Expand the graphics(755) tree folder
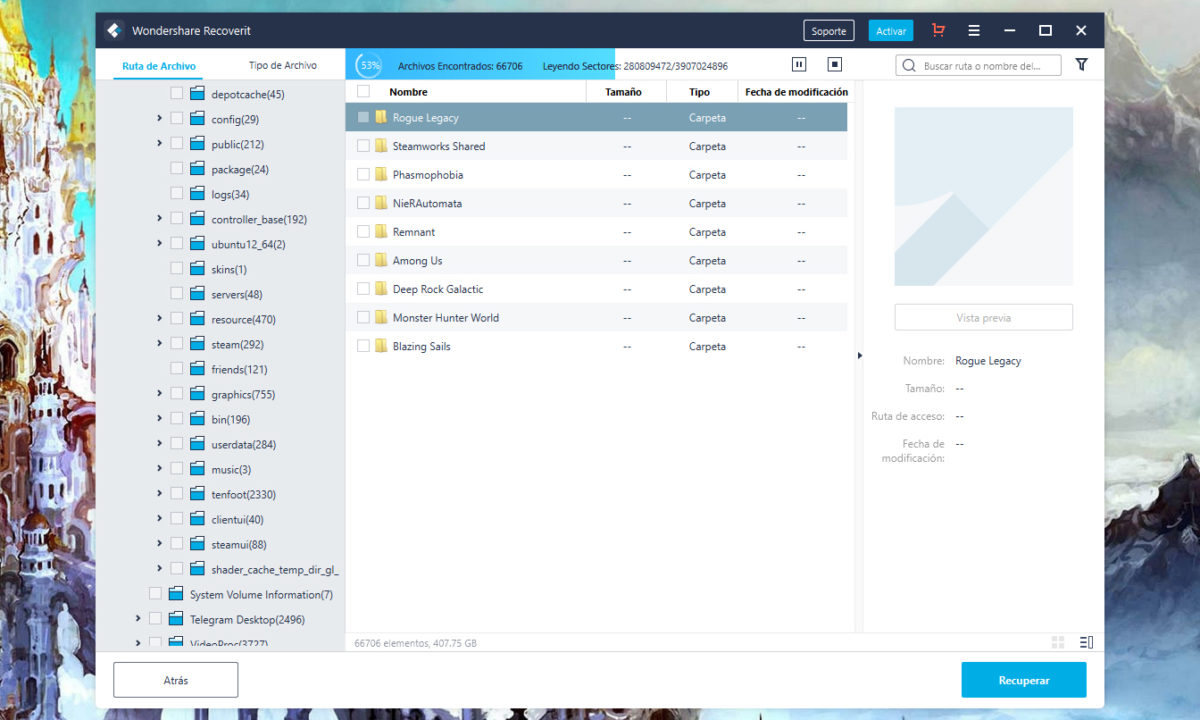This screenshot has width=1200, height=720. coord(159,394)
